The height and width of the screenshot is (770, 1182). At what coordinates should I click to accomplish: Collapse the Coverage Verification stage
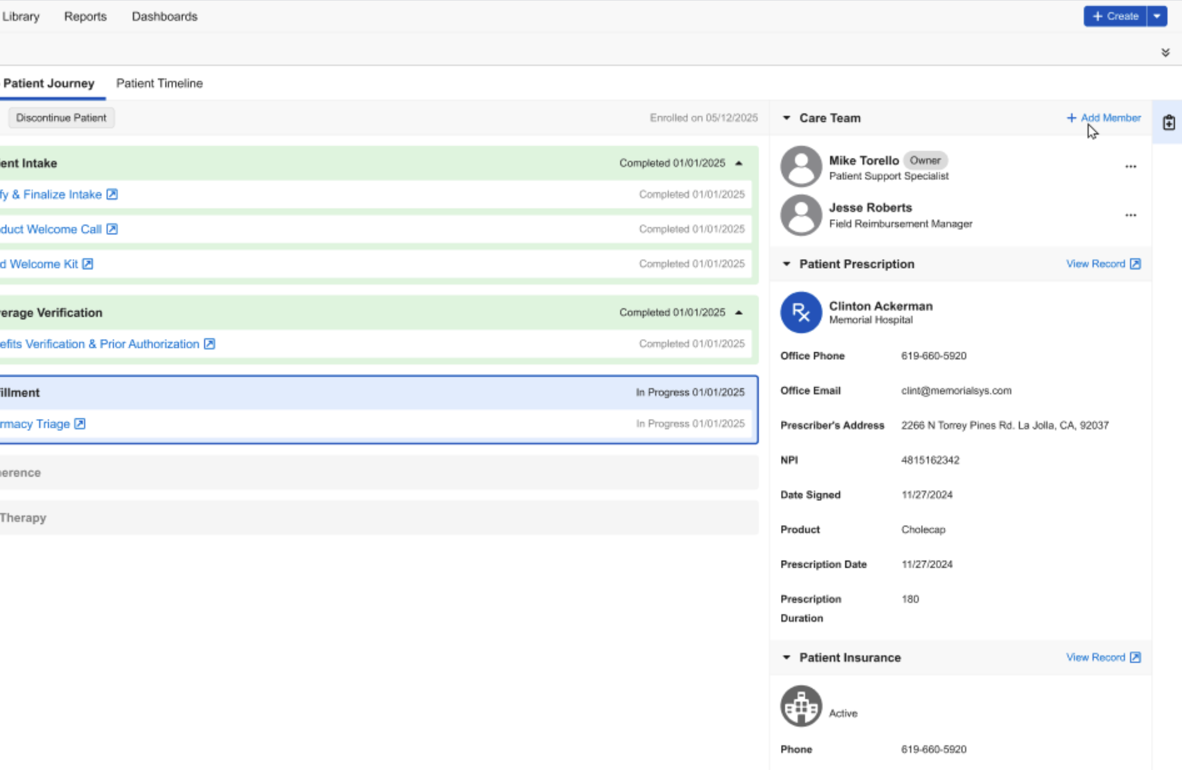(739, 312)
